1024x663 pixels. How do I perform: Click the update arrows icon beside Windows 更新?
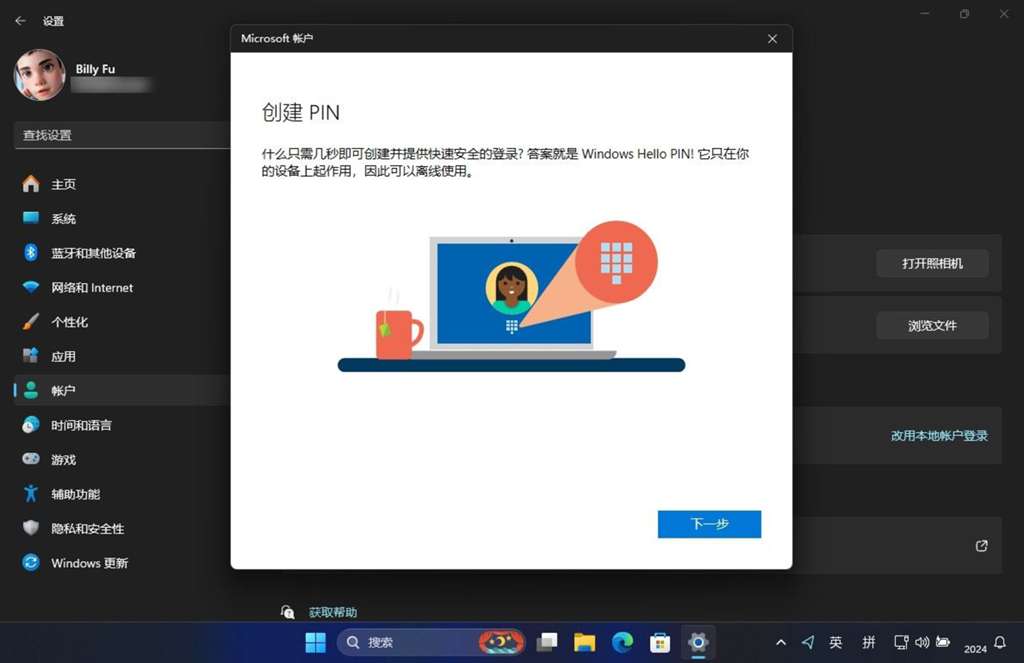(x=31, y=562)
